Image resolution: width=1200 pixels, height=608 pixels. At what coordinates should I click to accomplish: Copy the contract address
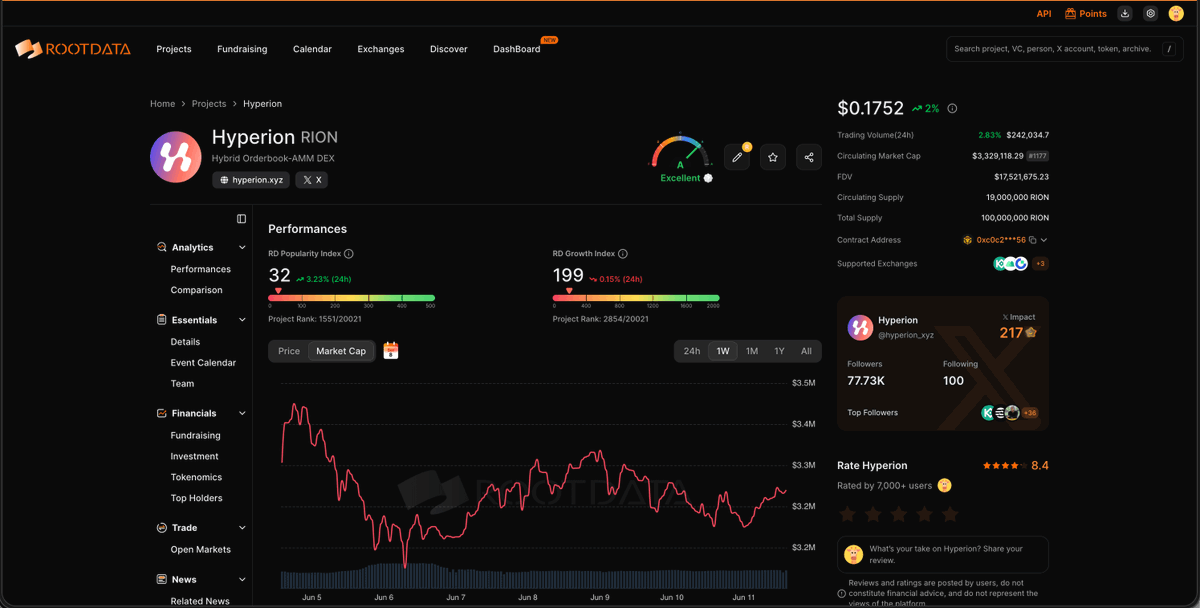click(x=1033, y=240)
